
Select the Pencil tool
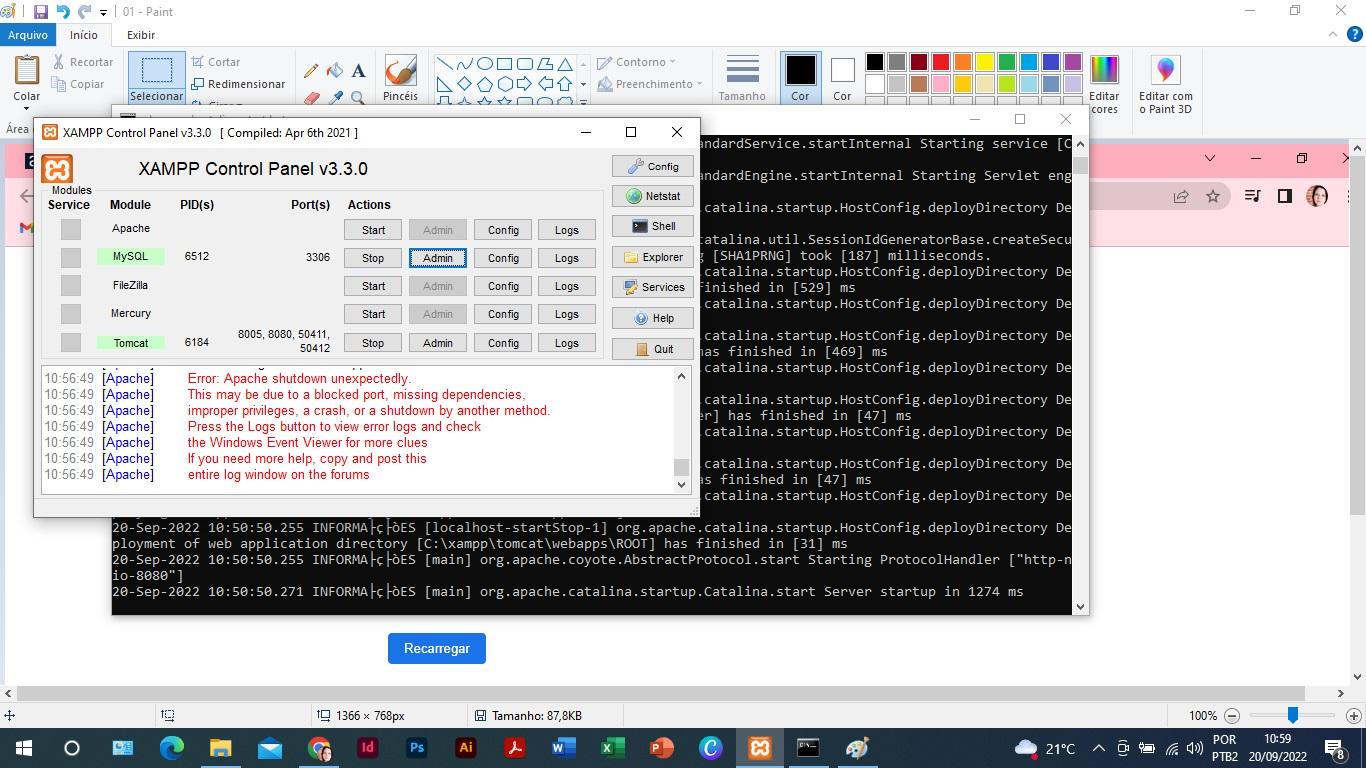311,71
